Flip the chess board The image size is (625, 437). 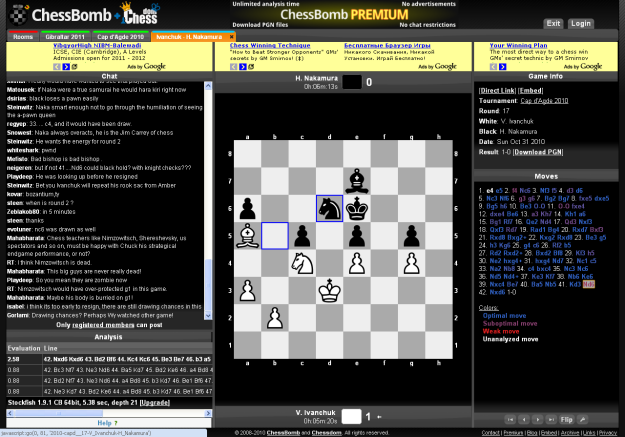pos(567,419)
